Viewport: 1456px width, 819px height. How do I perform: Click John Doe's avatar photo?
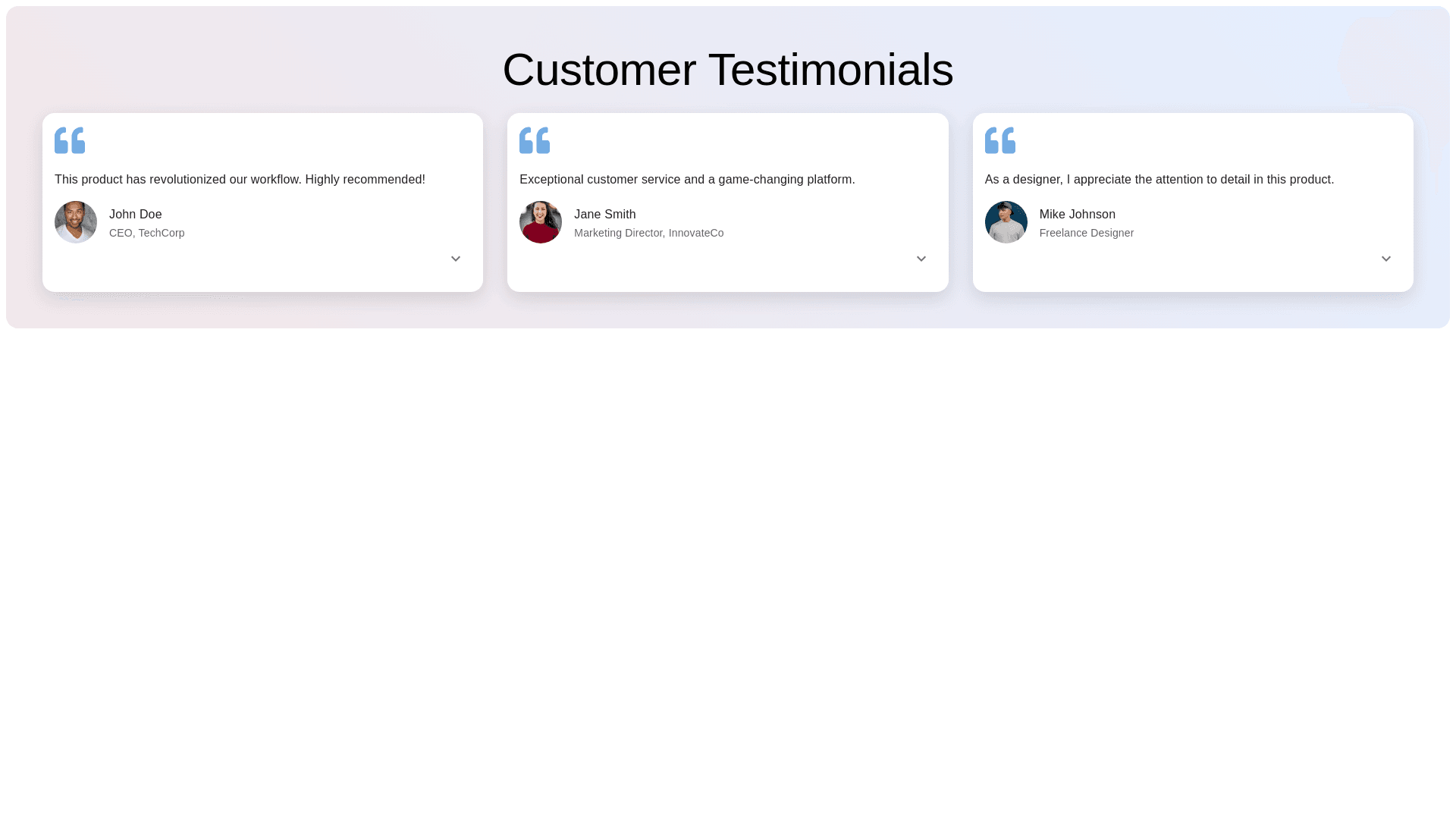tap(76, 222)
